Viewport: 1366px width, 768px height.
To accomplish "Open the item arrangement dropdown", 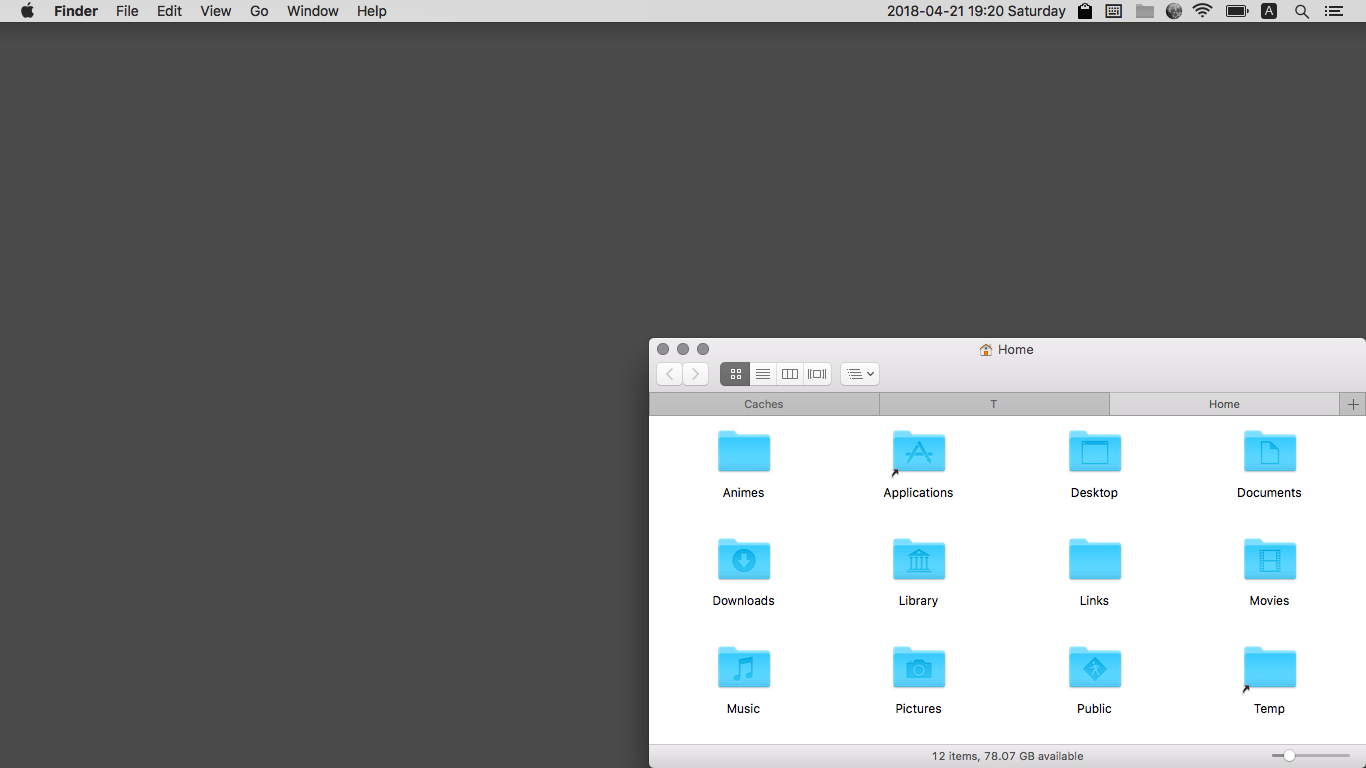I will 860,374.
